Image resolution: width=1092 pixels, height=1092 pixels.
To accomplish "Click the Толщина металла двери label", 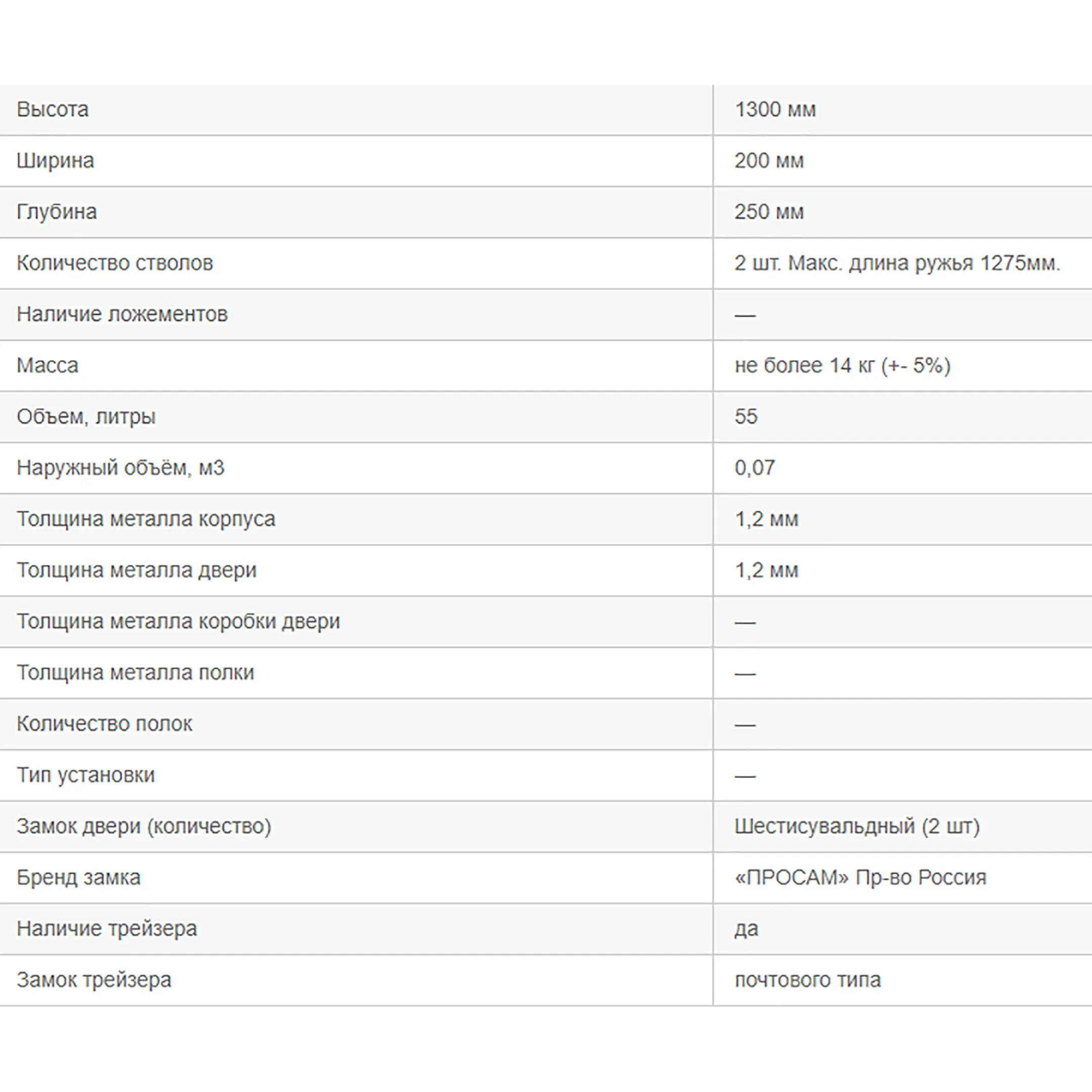I will [137, 570].
